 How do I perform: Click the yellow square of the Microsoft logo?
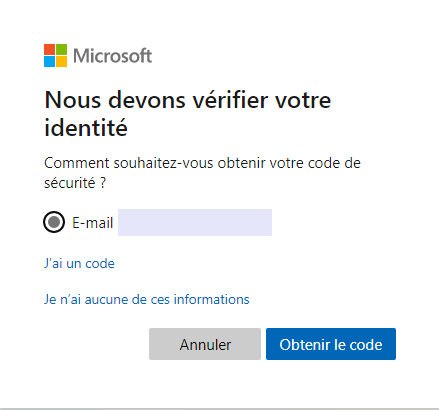click(x=61, y=61)
